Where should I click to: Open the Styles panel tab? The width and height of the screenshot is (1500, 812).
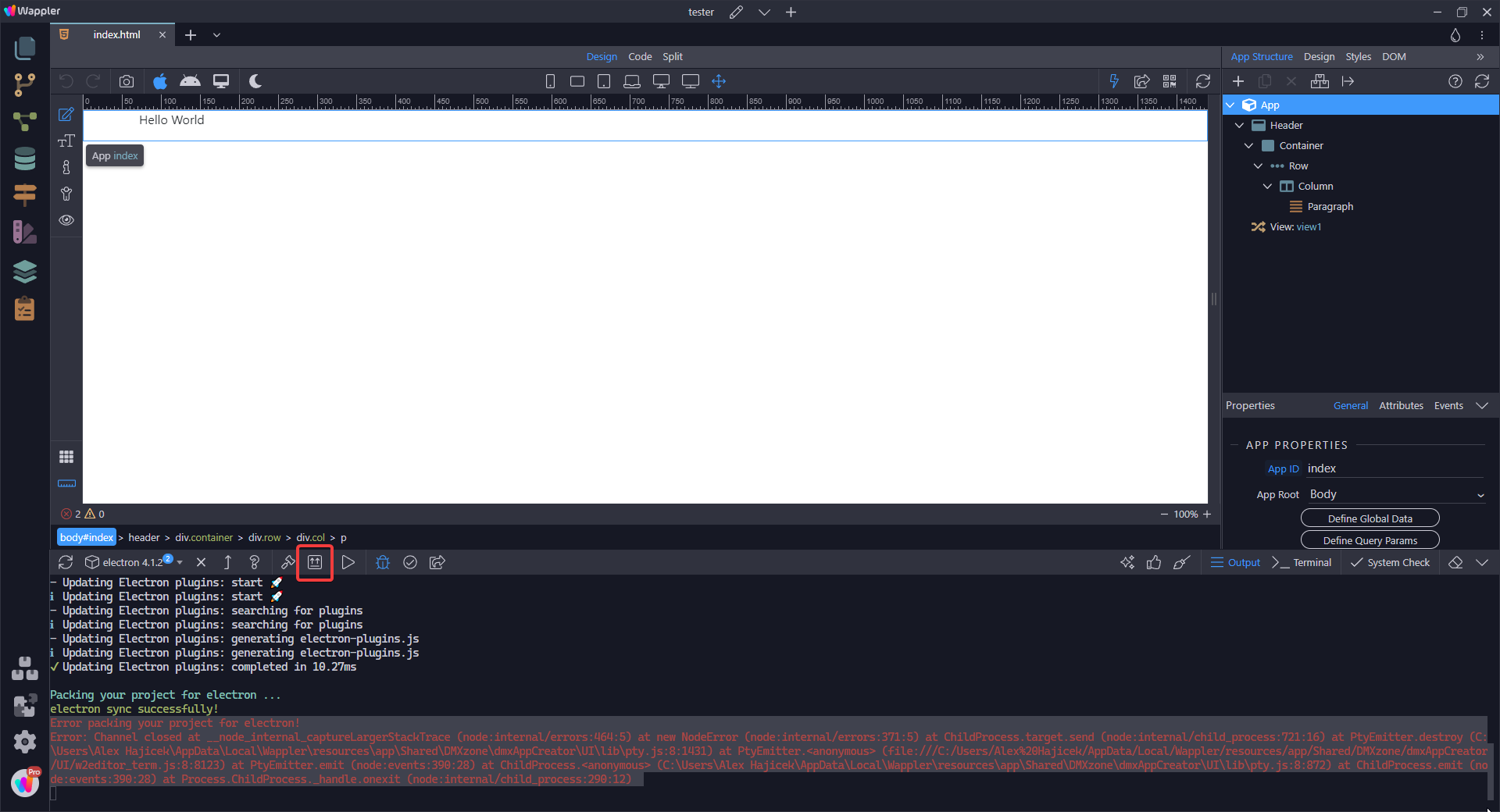(1359, 57)
